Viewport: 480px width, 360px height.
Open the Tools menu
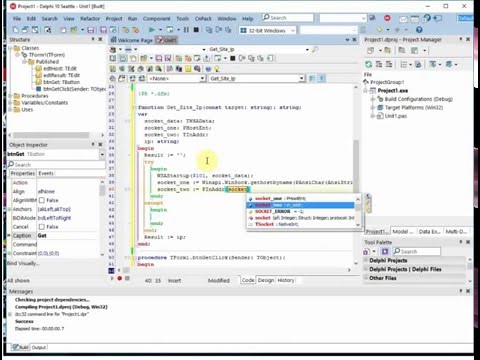(182, 19)
